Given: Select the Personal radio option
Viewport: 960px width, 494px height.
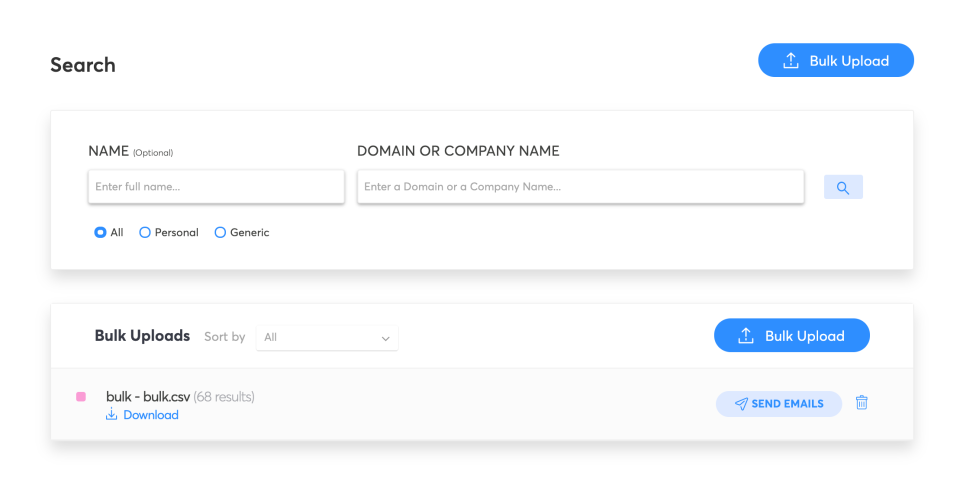Looking at the screenshot, I should pos(145,232).
